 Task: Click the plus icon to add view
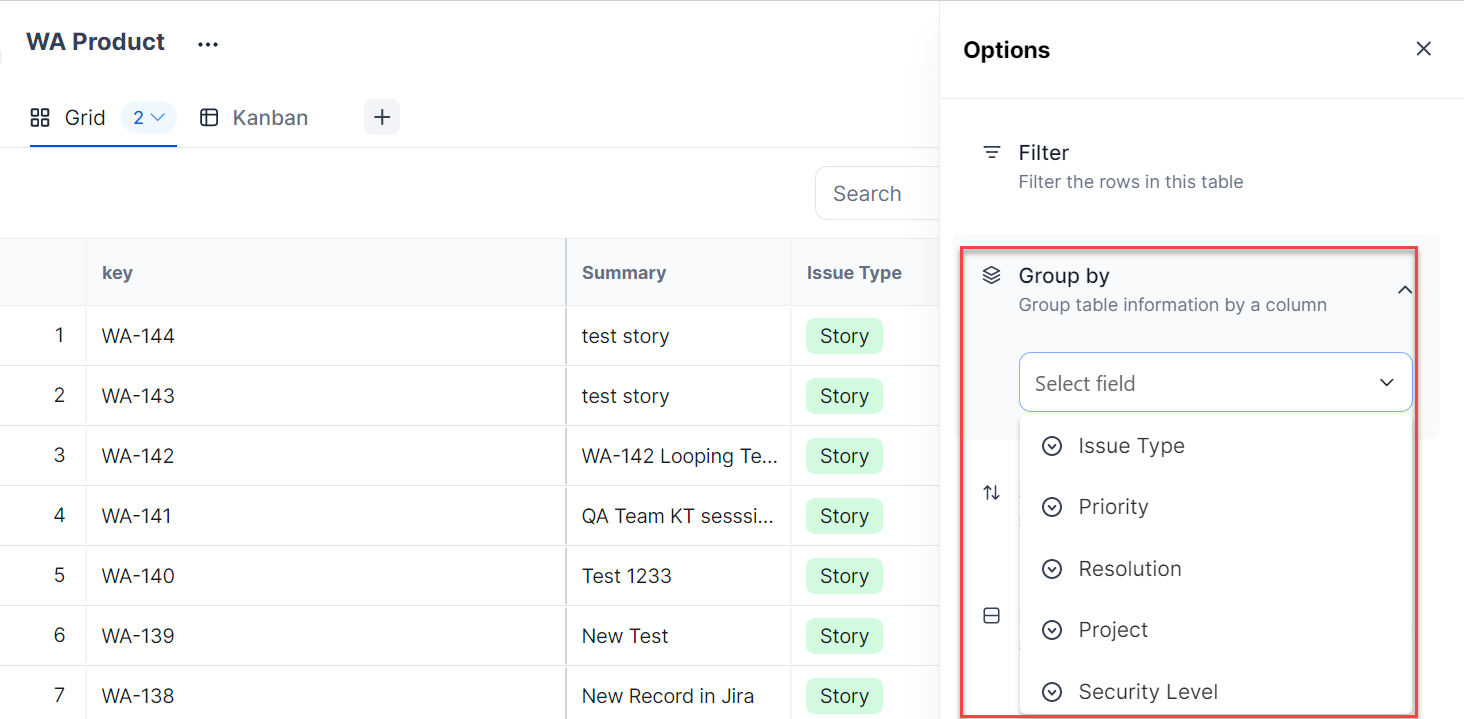[381, 117]
